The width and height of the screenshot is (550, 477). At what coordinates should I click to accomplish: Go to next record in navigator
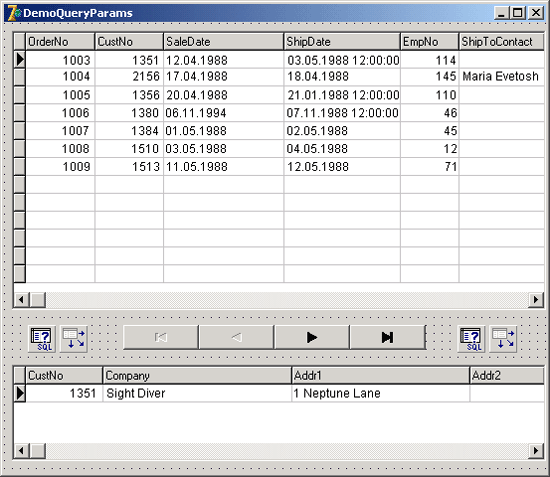coord(312,337)
